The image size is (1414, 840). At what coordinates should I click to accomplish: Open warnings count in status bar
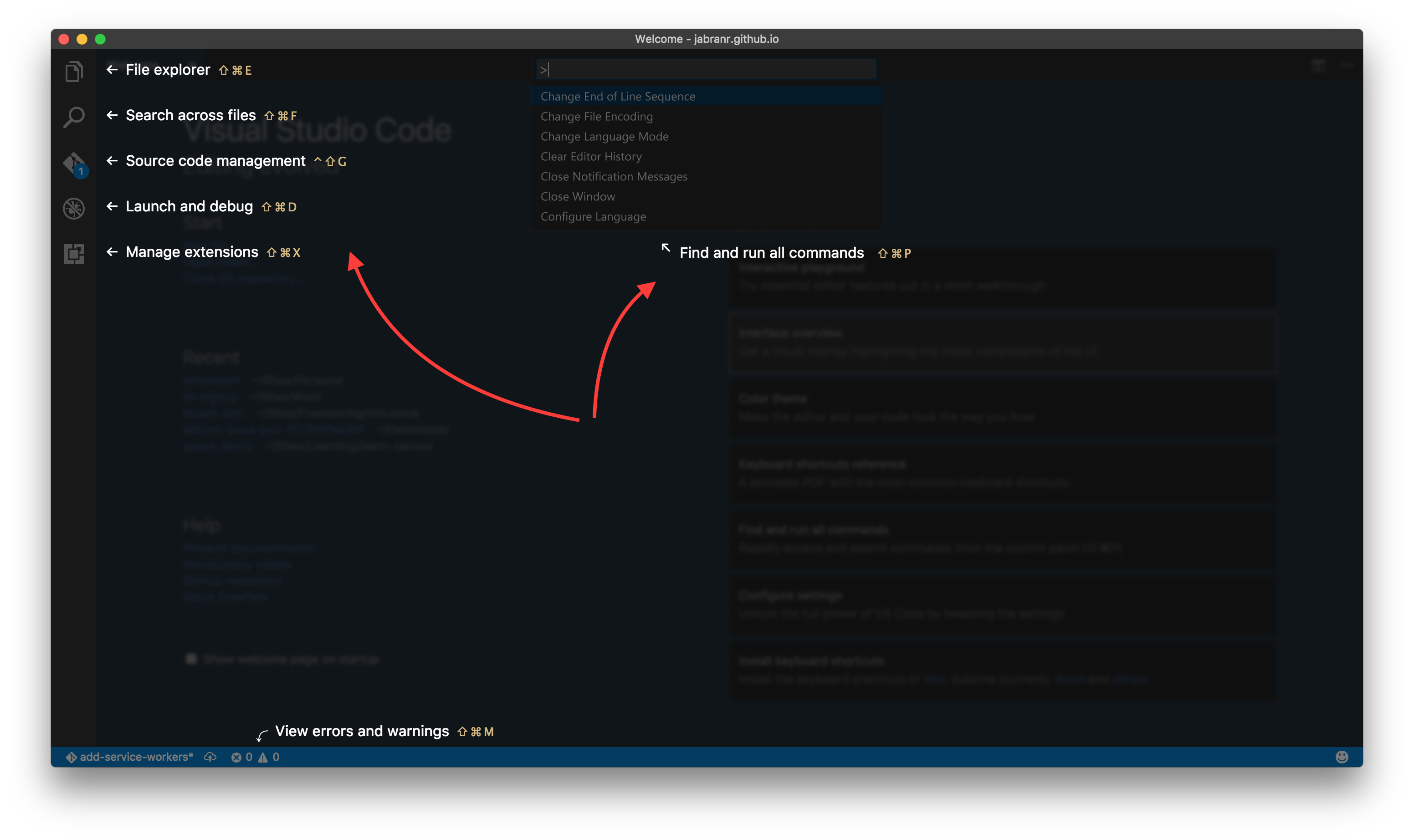268,757
